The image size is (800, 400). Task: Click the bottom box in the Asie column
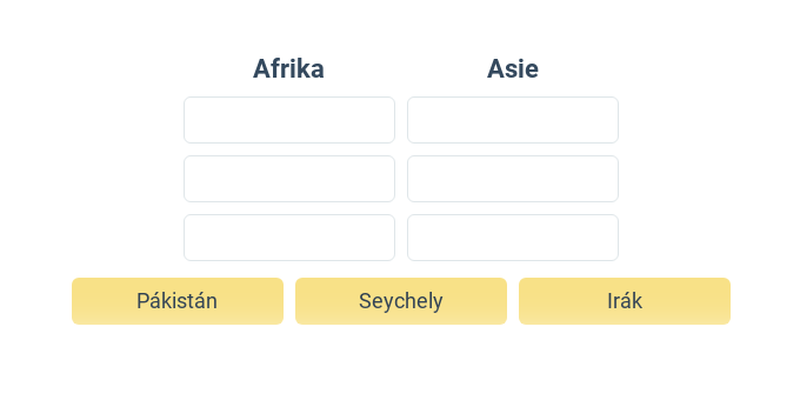[513, 237]
